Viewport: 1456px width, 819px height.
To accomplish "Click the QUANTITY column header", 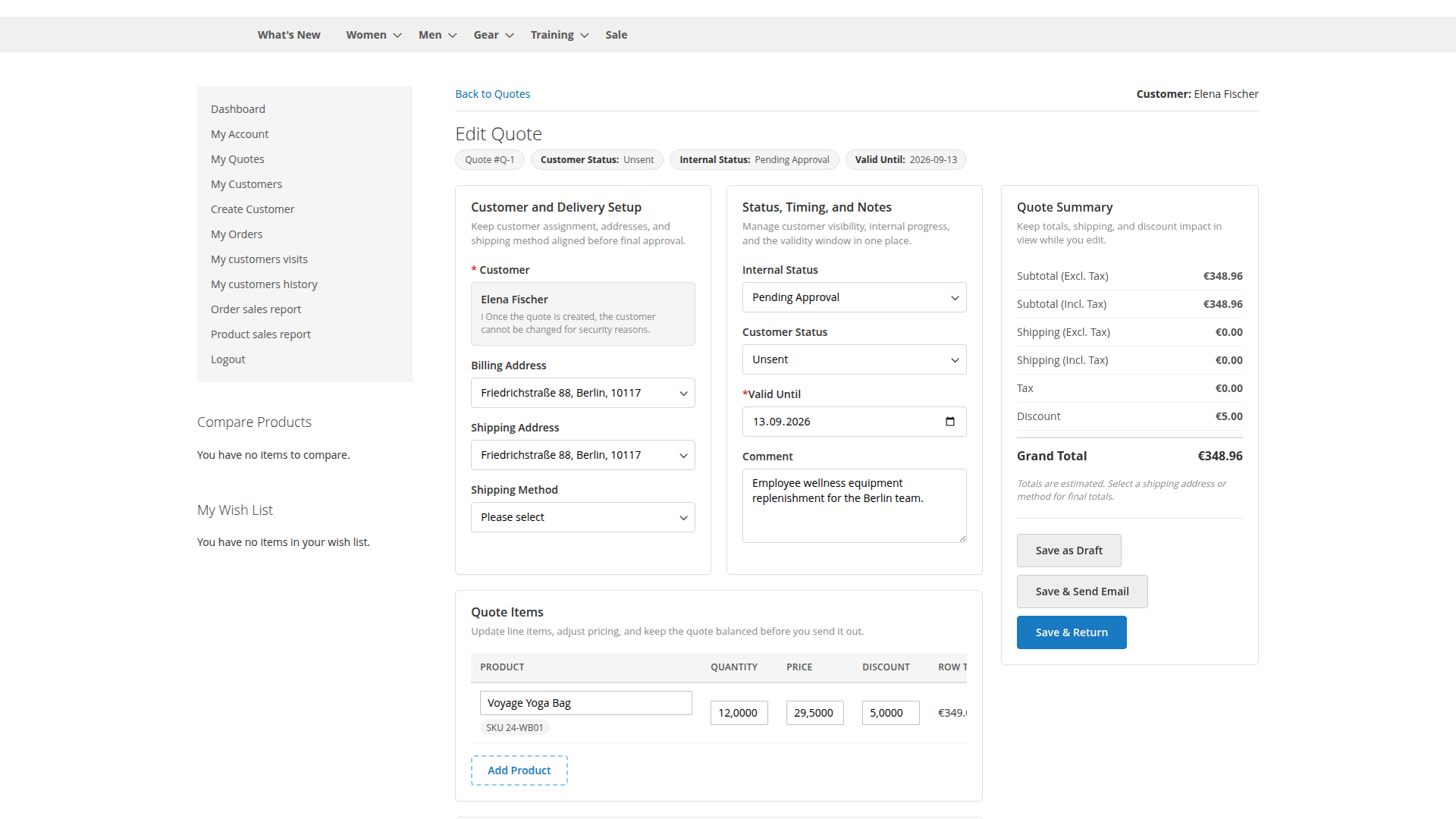I will click(734, 667).
